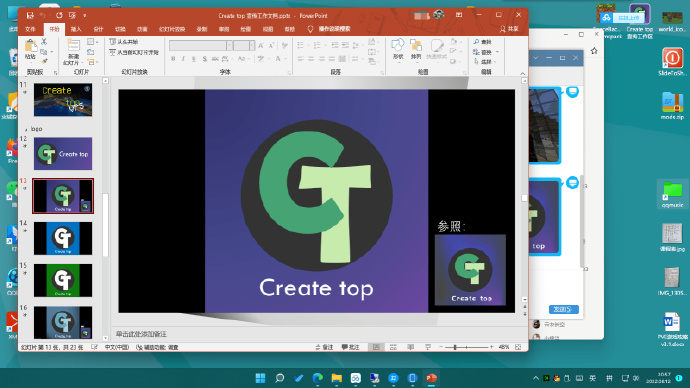Image resolution: width=690 pixels, height=388 pixels.
Task: Select normal view in status bar
Action: [x=376, y=347]
